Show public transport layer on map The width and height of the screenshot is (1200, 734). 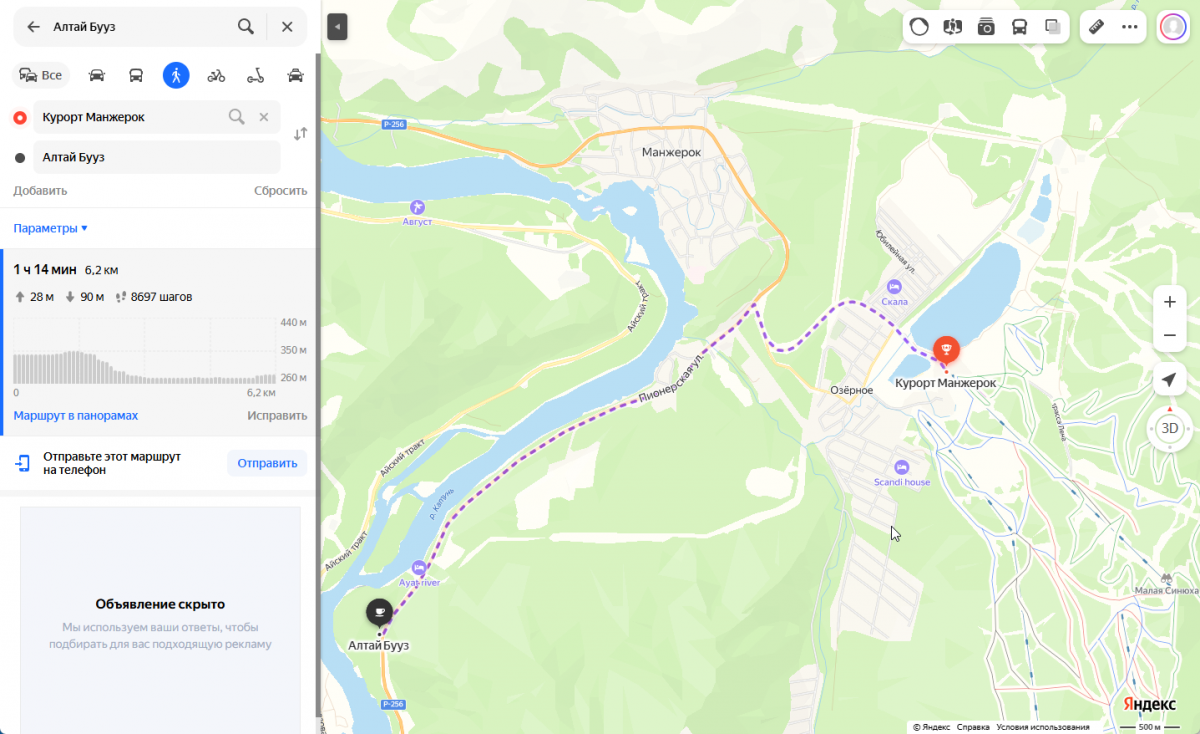tap(1019, 27)
